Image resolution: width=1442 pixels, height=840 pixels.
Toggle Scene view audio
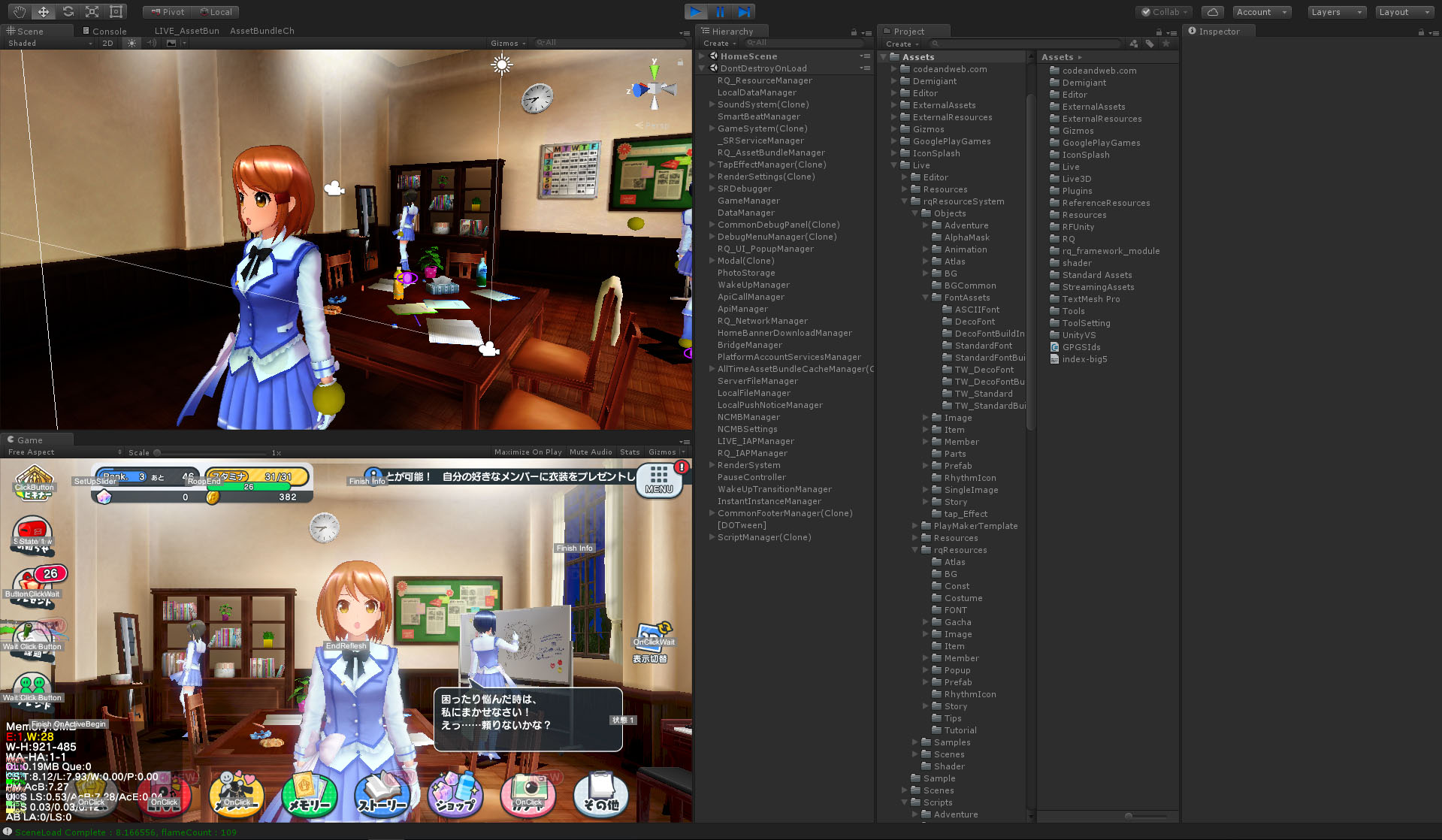[152, 44]
